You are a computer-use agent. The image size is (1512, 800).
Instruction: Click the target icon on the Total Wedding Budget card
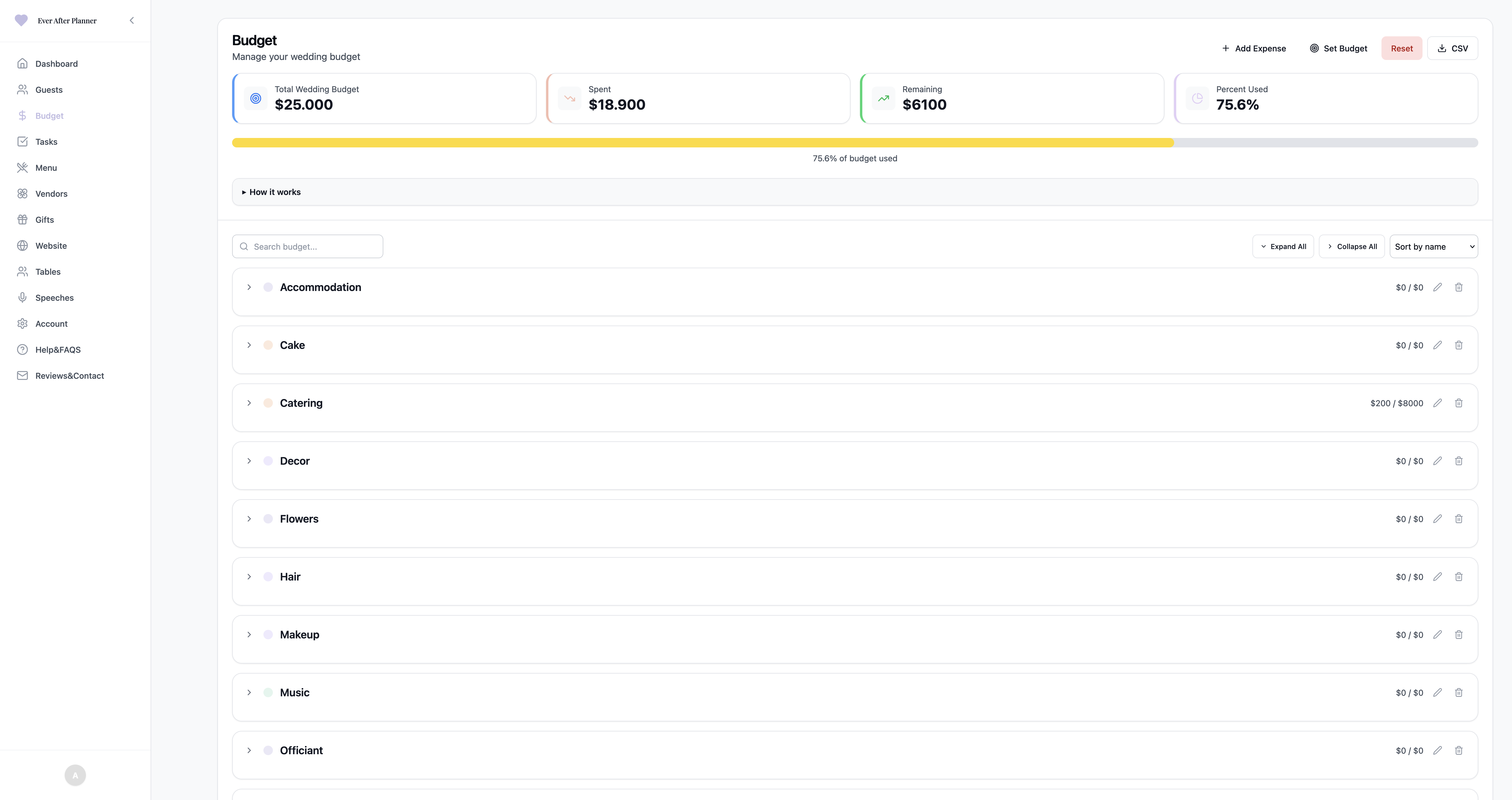[x=256, y=99]
